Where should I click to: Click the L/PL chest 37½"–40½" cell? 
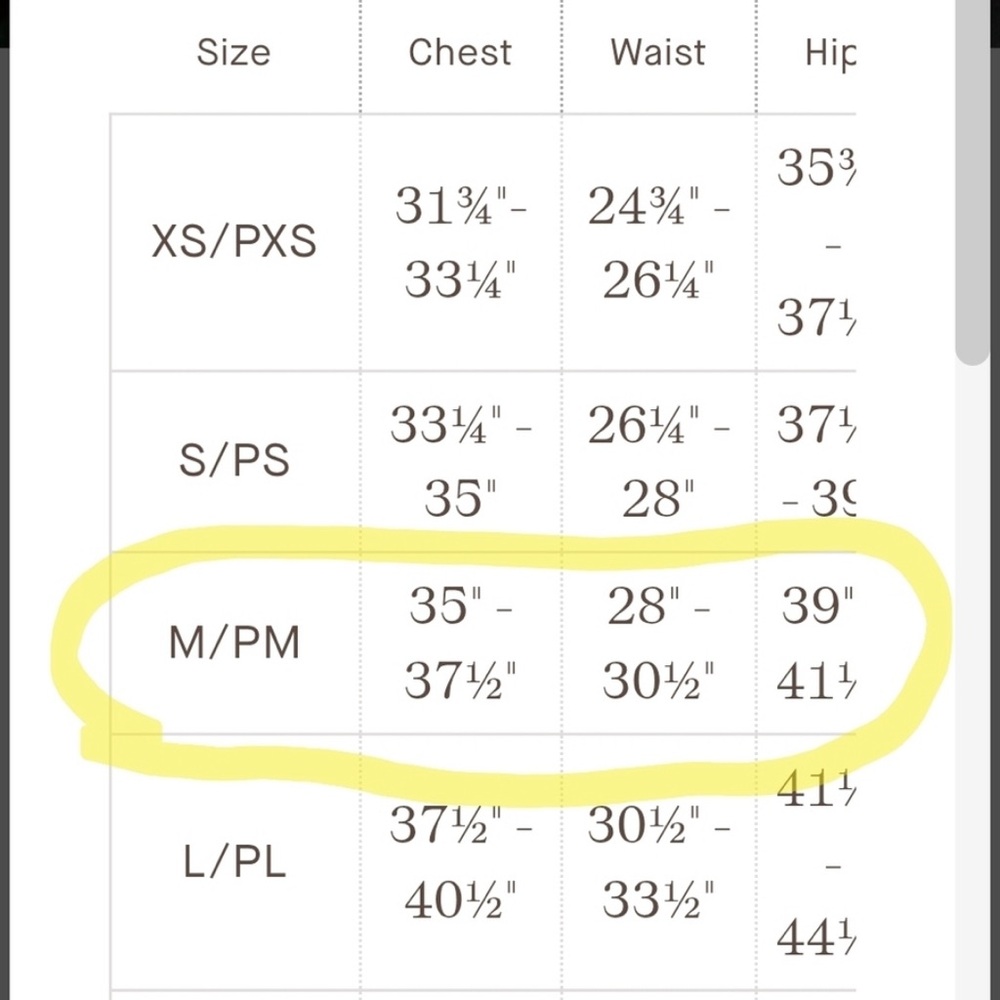click(460, 862)
